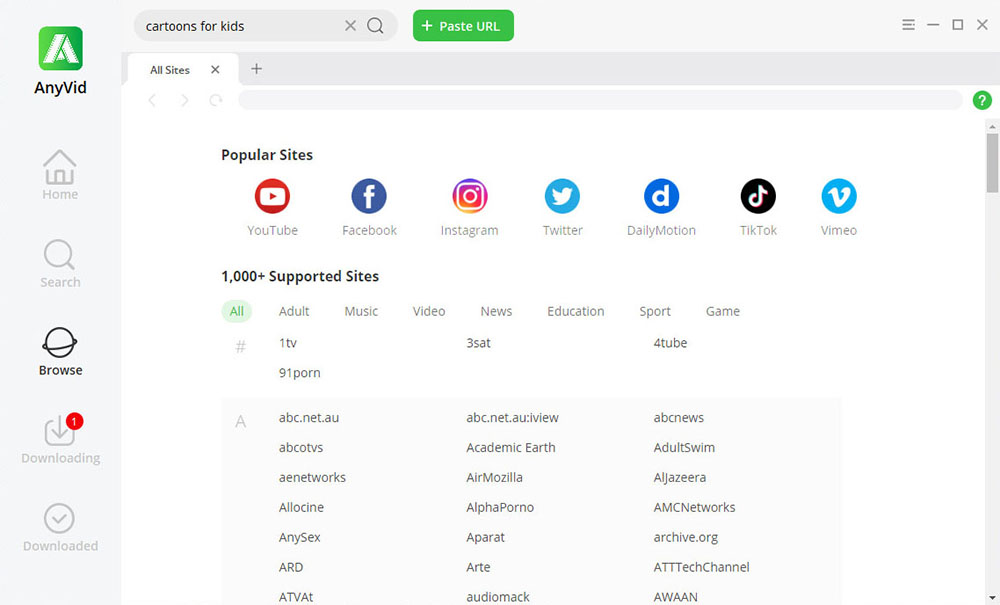
Task: Open the Downloading list
Action: [x=60, y=439]
